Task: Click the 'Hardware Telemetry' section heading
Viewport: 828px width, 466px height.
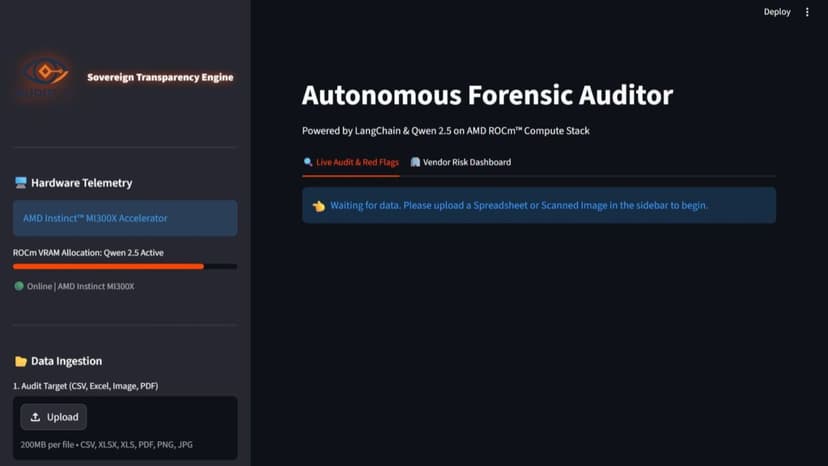Action: pyautogui.click(x=81, y=183)
